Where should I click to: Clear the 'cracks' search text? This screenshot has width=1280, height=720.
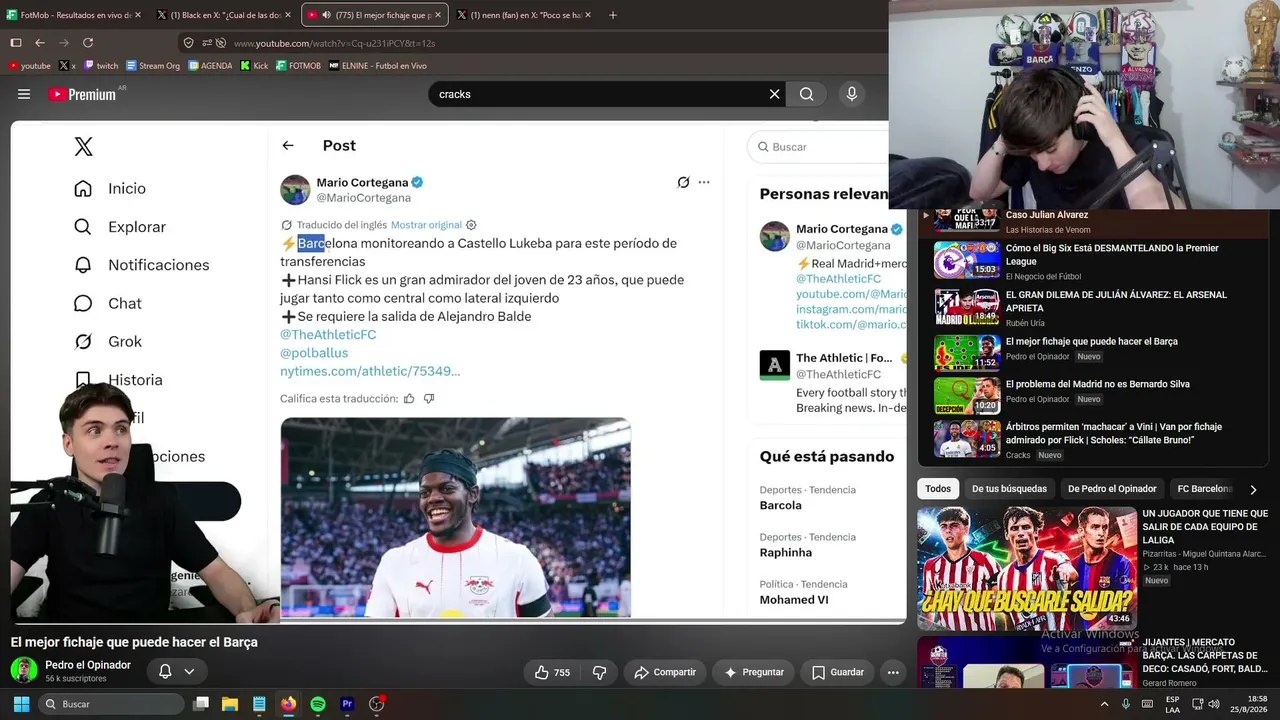point(774,94)
